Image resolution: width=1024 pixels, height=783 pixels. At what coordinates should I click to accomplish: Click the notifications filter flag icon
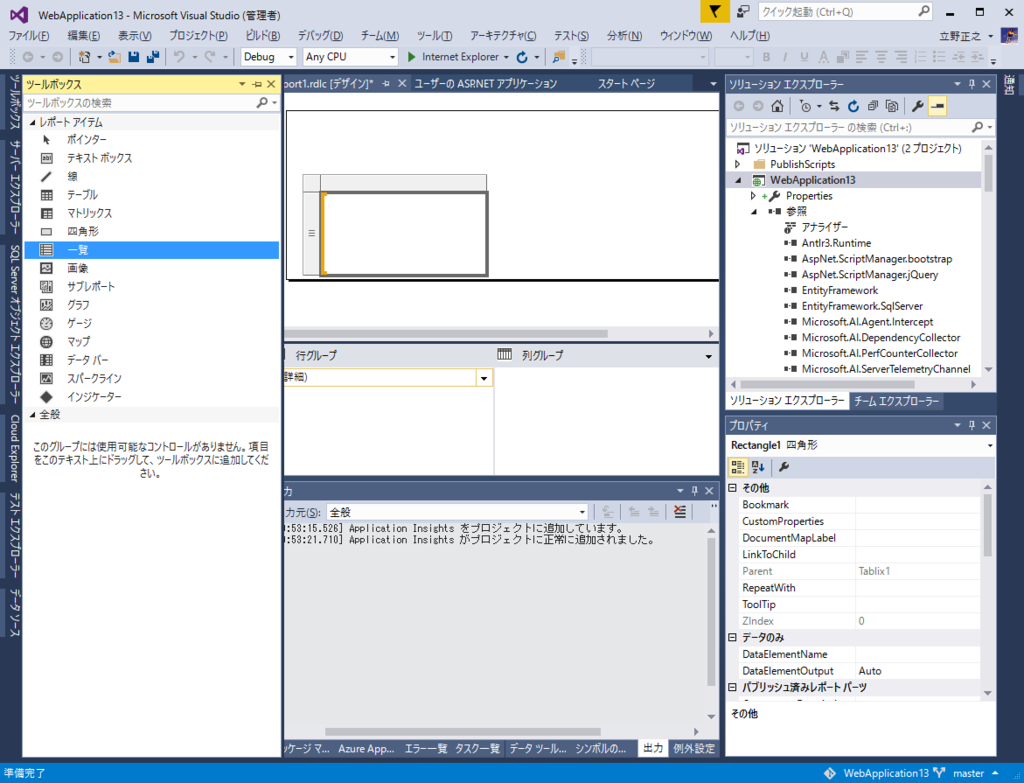[715, 12]
